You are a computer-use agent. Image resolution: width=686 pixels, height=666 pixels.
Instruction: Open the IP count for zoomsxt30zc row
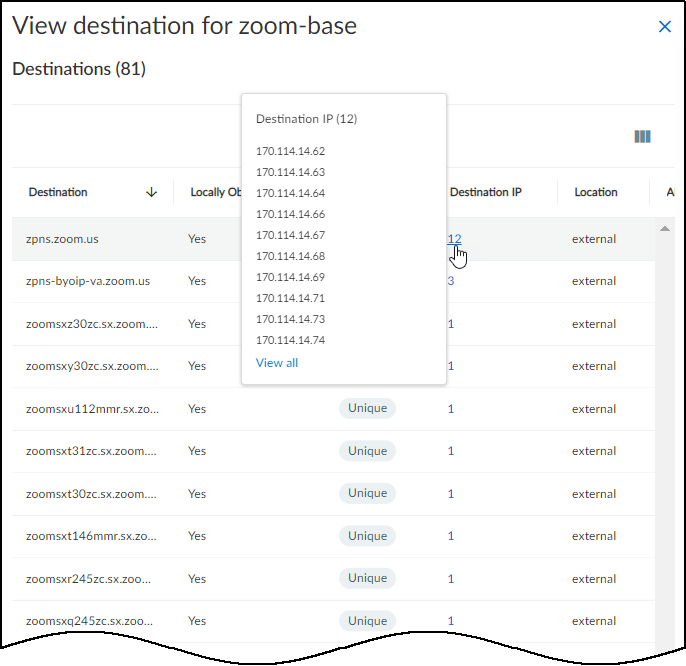point(451,494)
